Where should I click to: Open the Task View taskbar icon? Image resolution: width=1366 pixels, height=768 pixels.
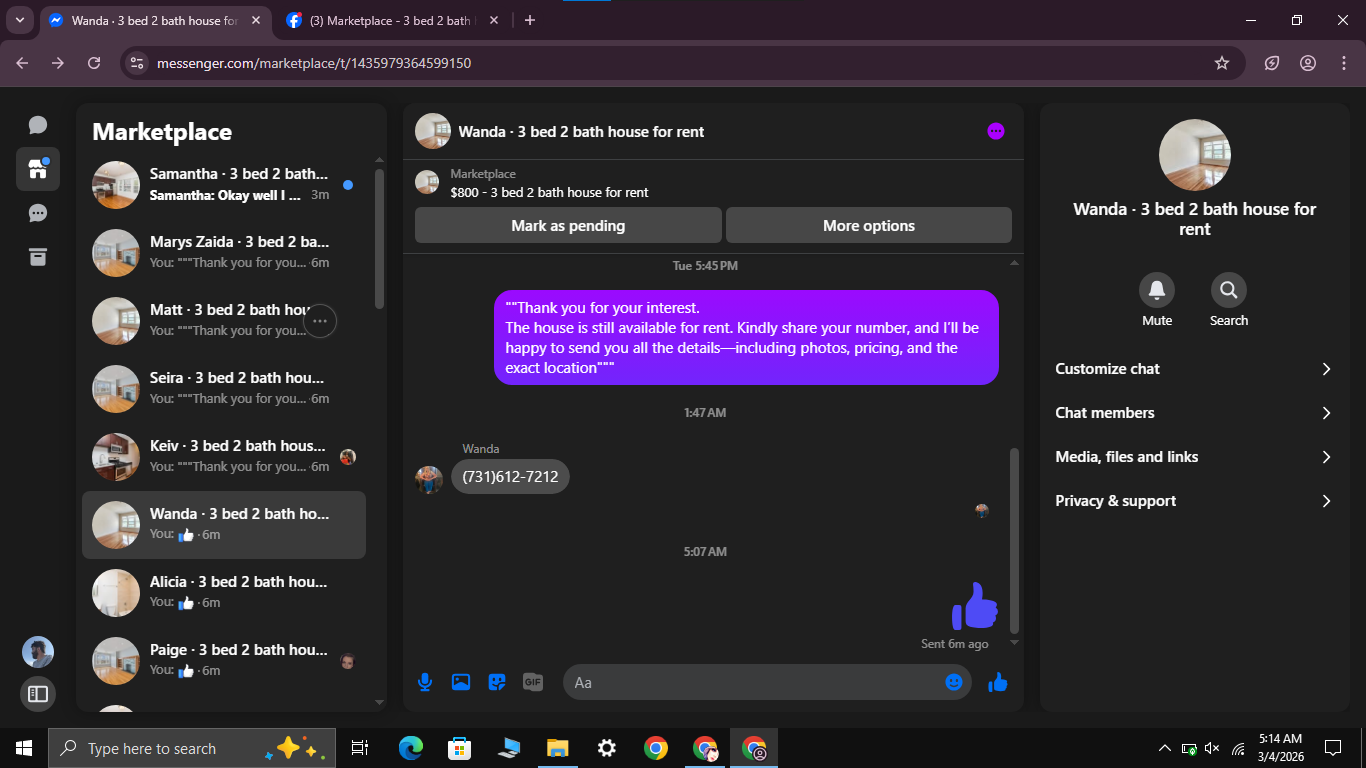click(360, 748)
